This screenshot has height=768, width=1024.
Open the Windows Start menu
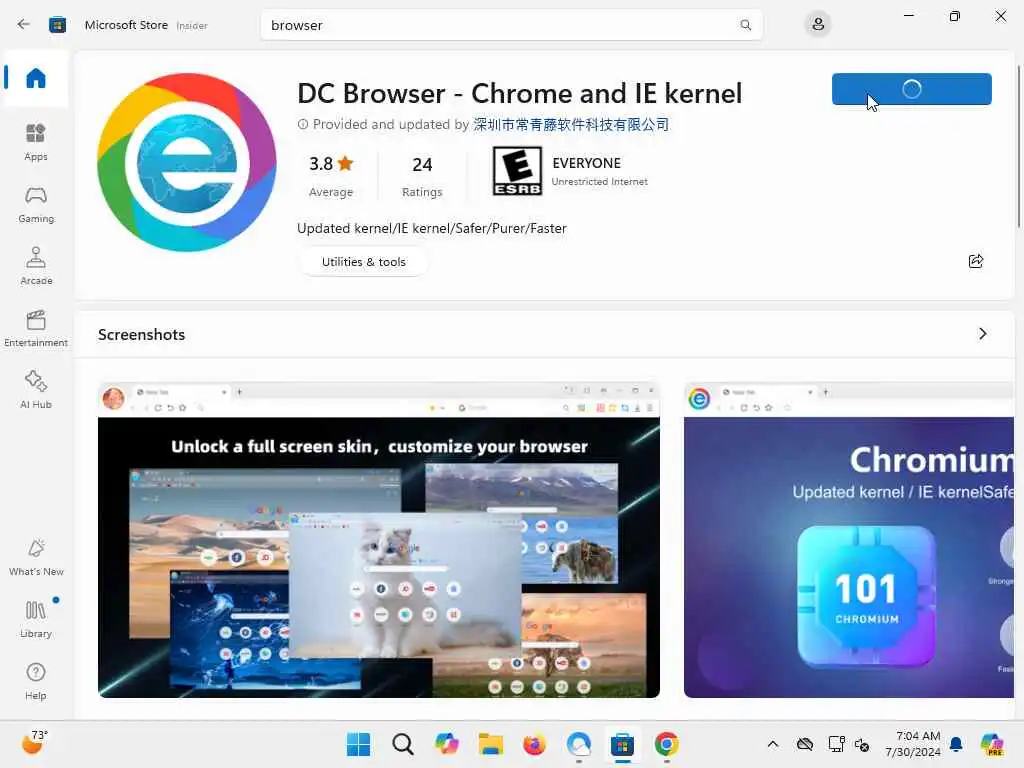click(x=358, y=744)
